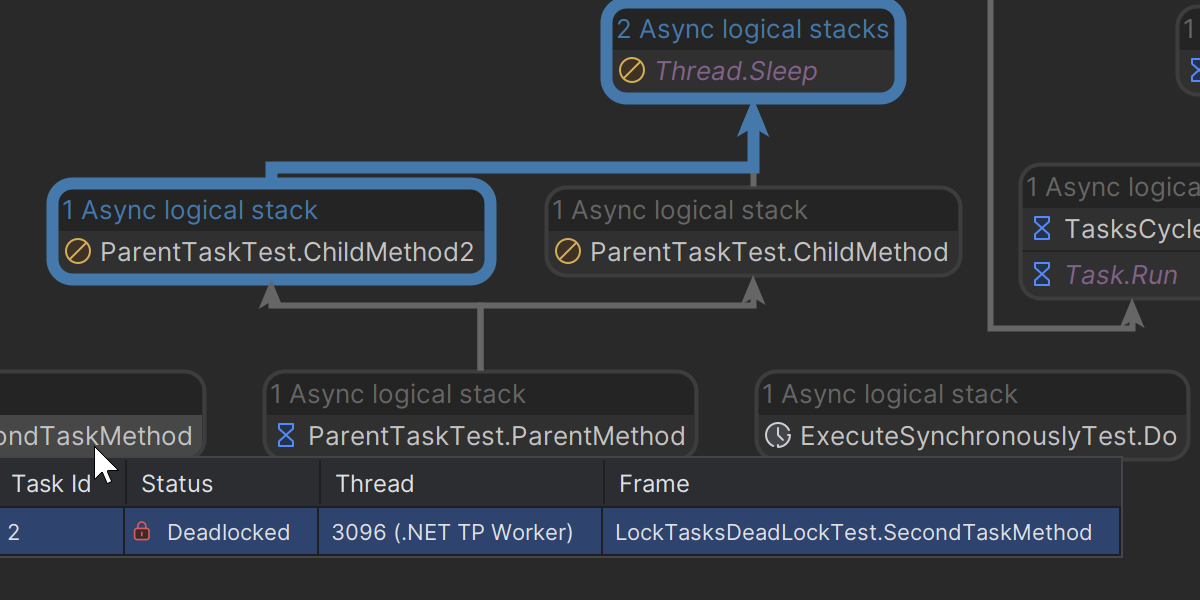Click the red lock icon beside Deadlocked
This screenshot has width=1200, height=600.
pos(142,532)
